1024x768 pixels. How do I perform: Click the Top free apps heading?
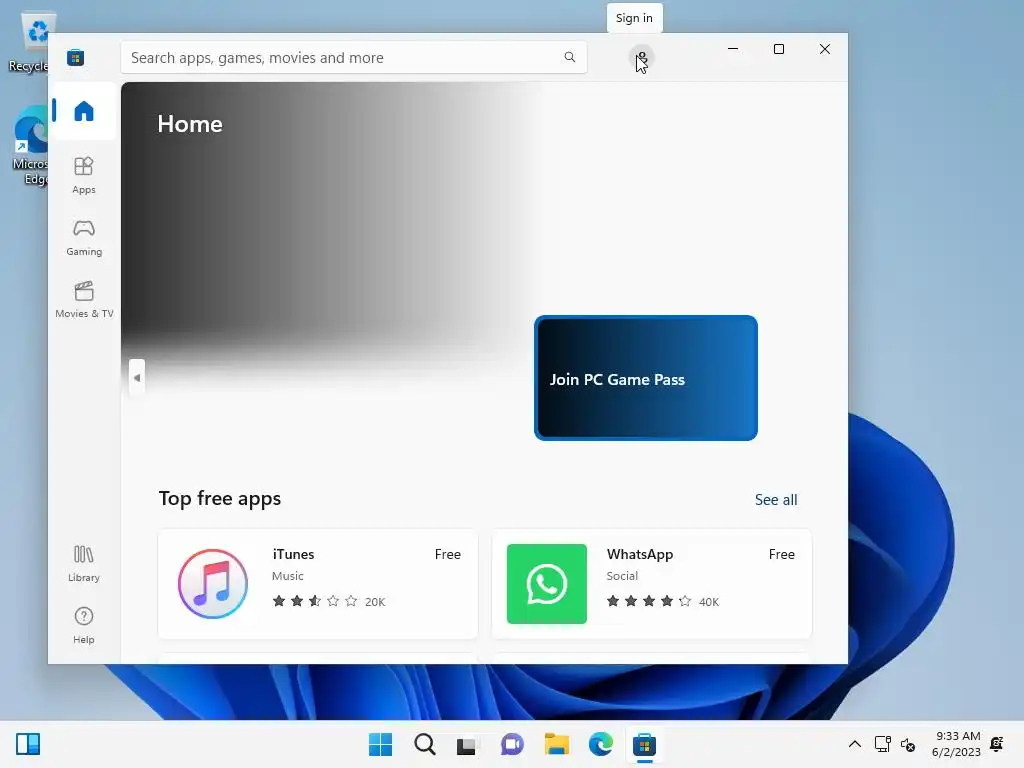[x=219, y=498]
